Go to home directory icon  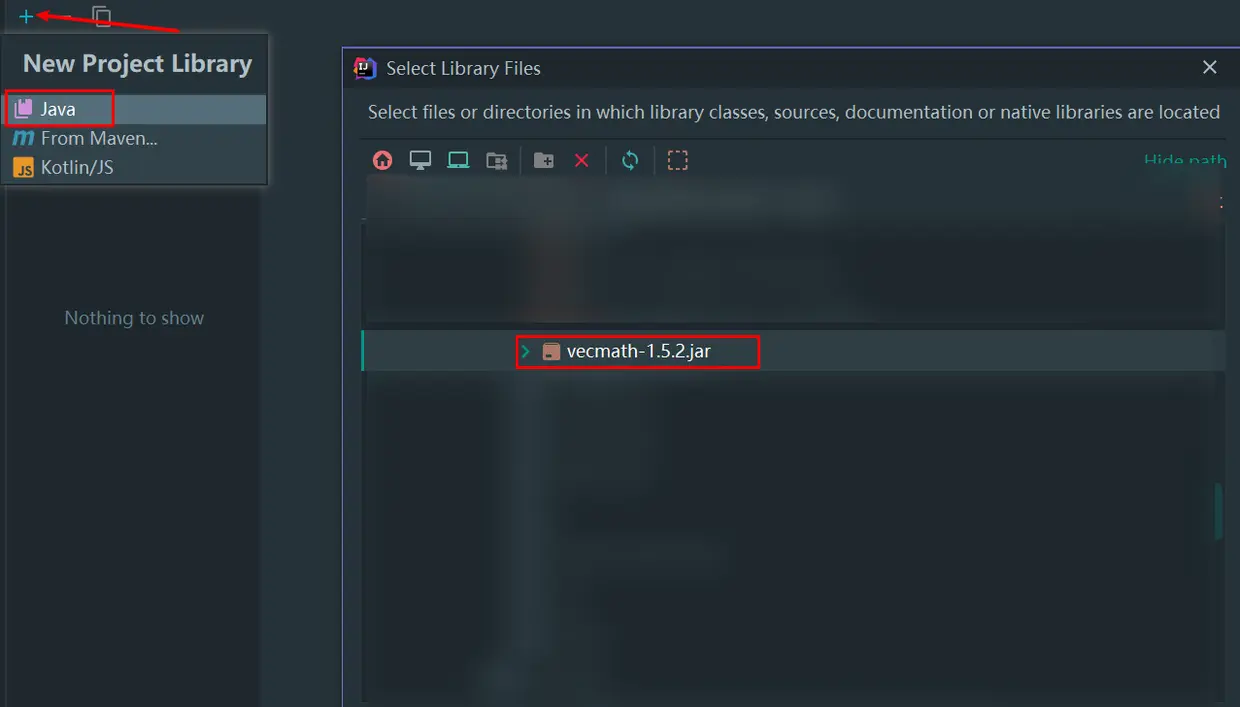[382, 160]
